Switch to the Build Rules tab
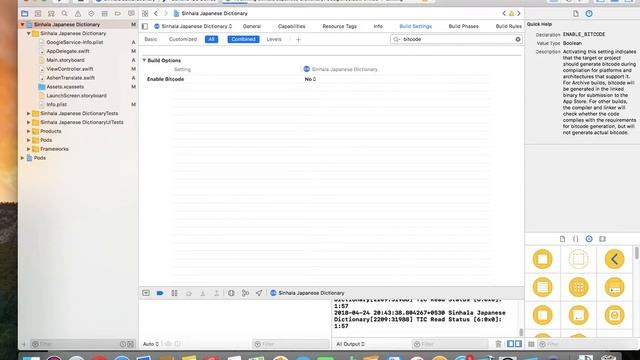 [509, 26]
